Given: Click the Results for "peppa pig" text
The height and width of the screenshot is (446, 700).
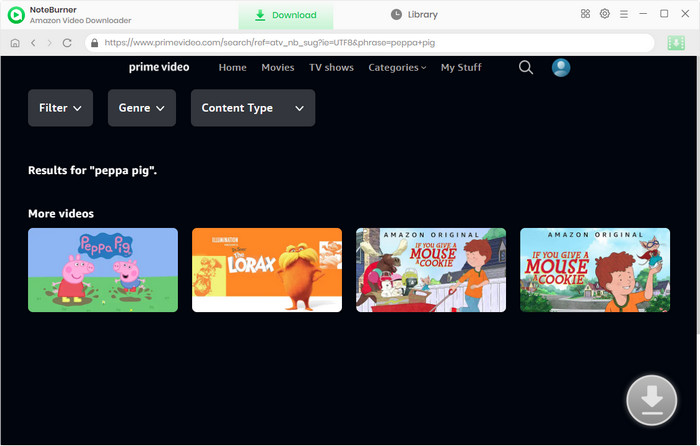Looking at the screenshot, I should (x=92, y=171).
